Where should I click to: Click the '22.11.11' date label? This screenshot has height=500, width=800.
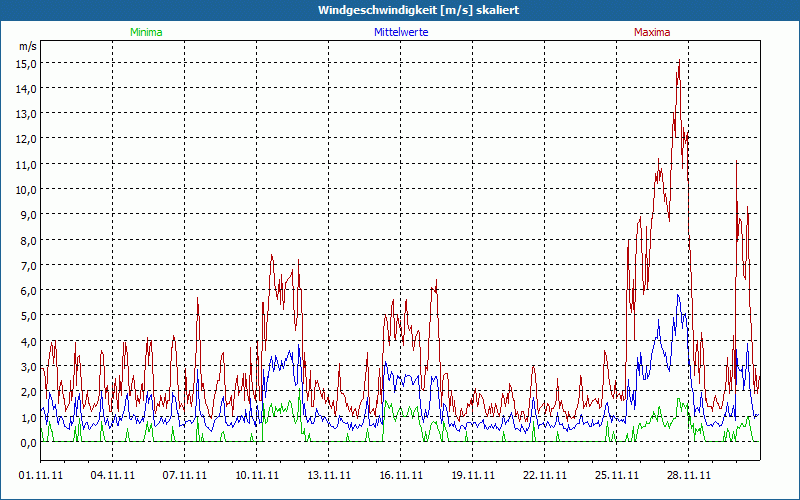point(544,475)
